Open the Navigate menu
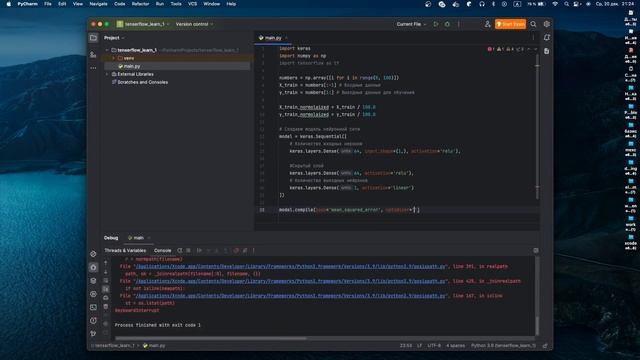The image size is (640, 360). point(98,4)
